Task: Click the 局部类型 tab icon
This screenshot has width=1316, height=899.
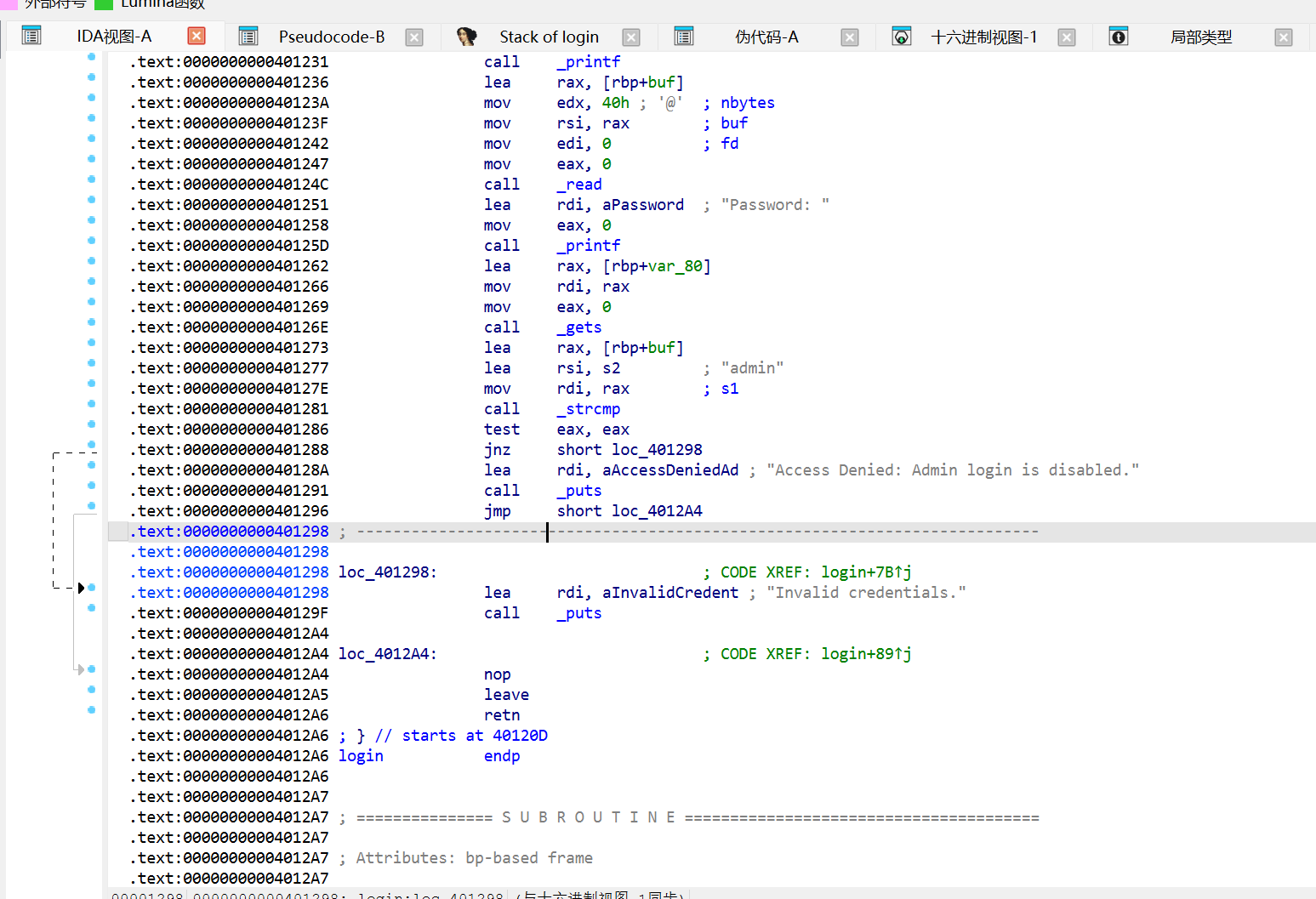Action: [1119, 36]
